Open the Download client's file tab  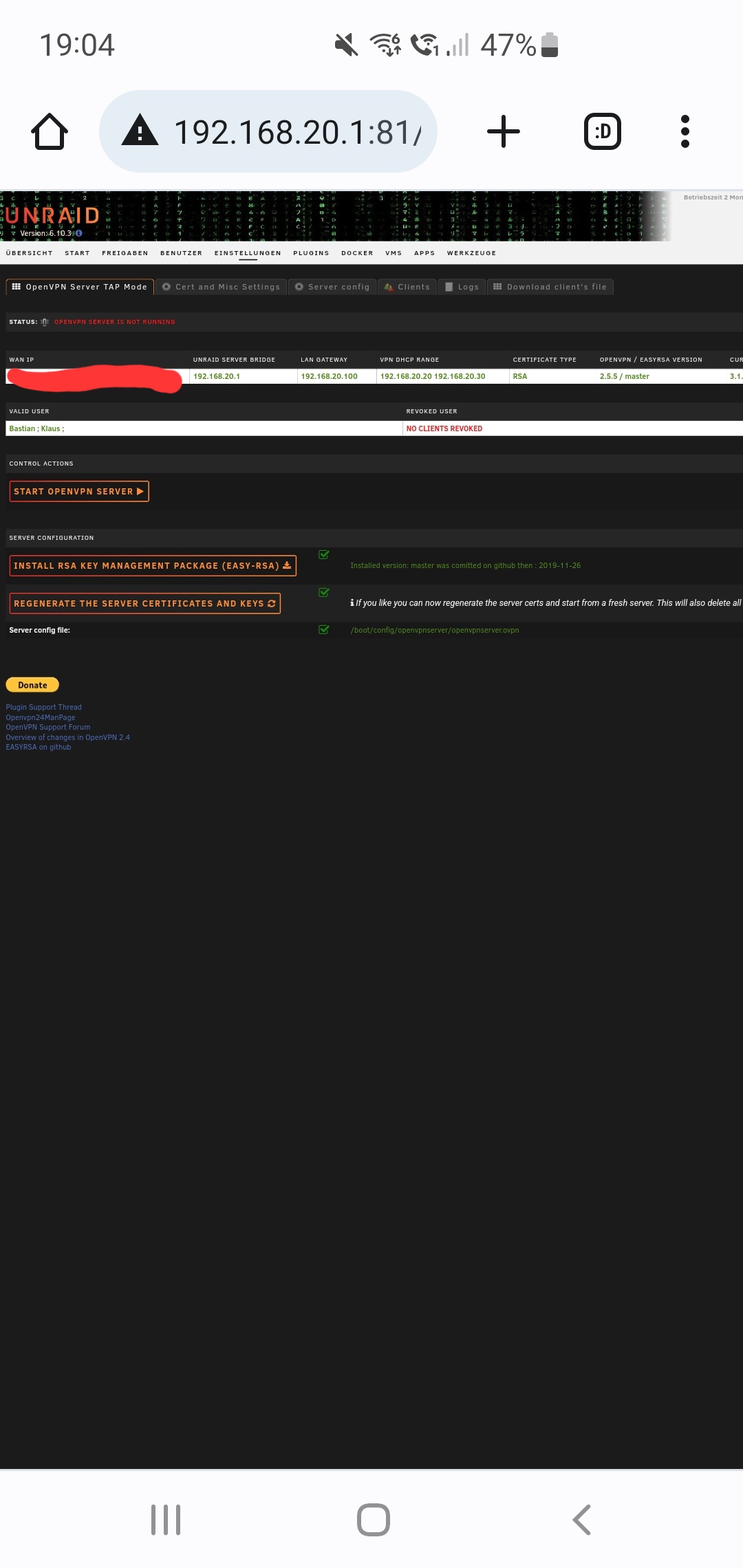(x=550, y=287)
